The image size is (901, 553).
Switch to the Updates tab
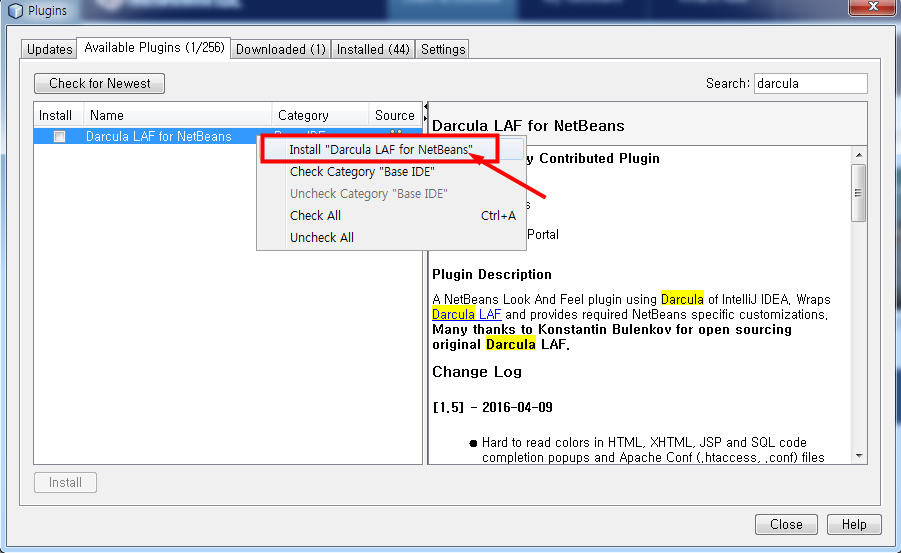[49, 49]
